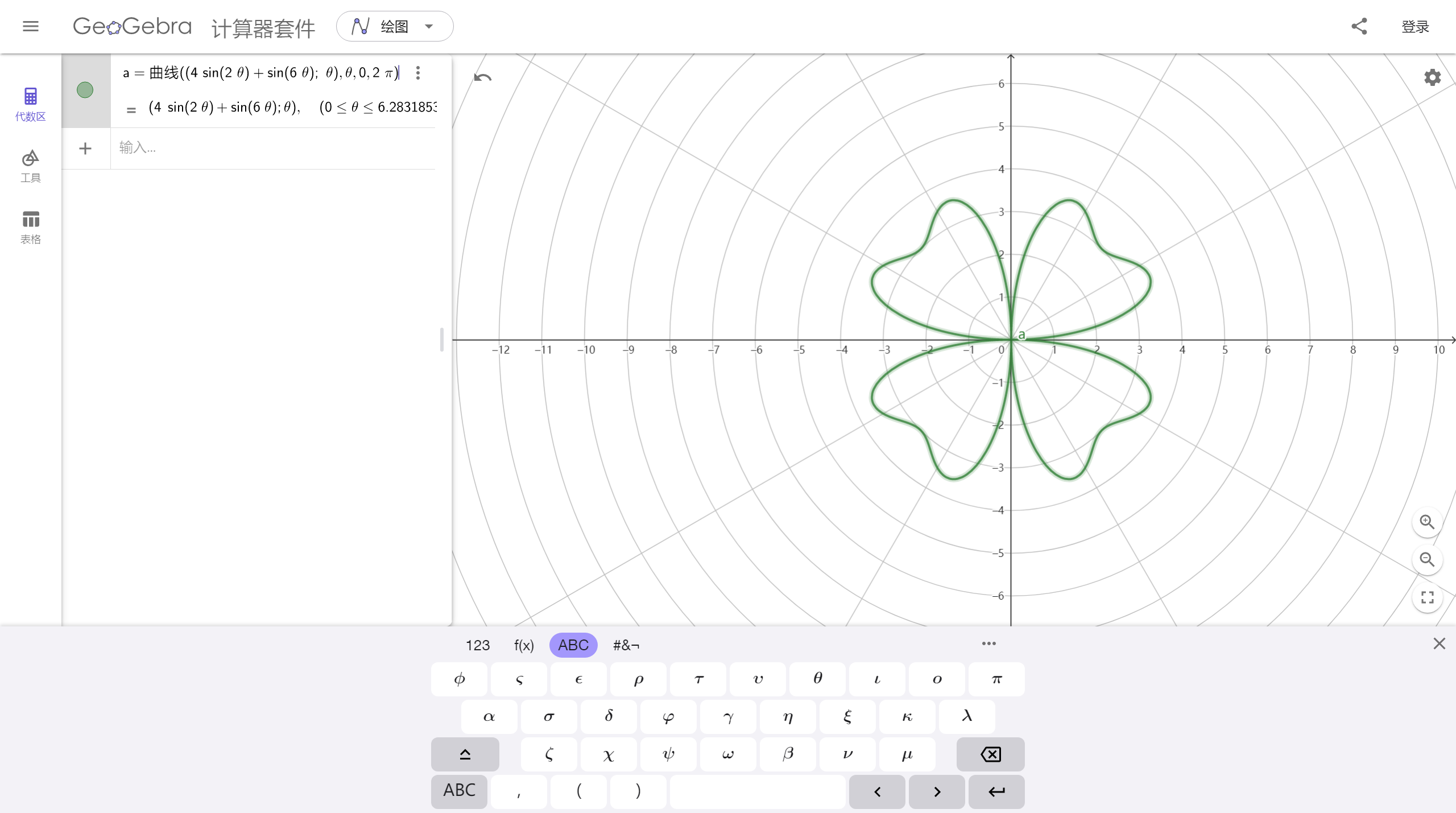
Task: Open the Tools (工具) panel
Action: coord(31,166)
